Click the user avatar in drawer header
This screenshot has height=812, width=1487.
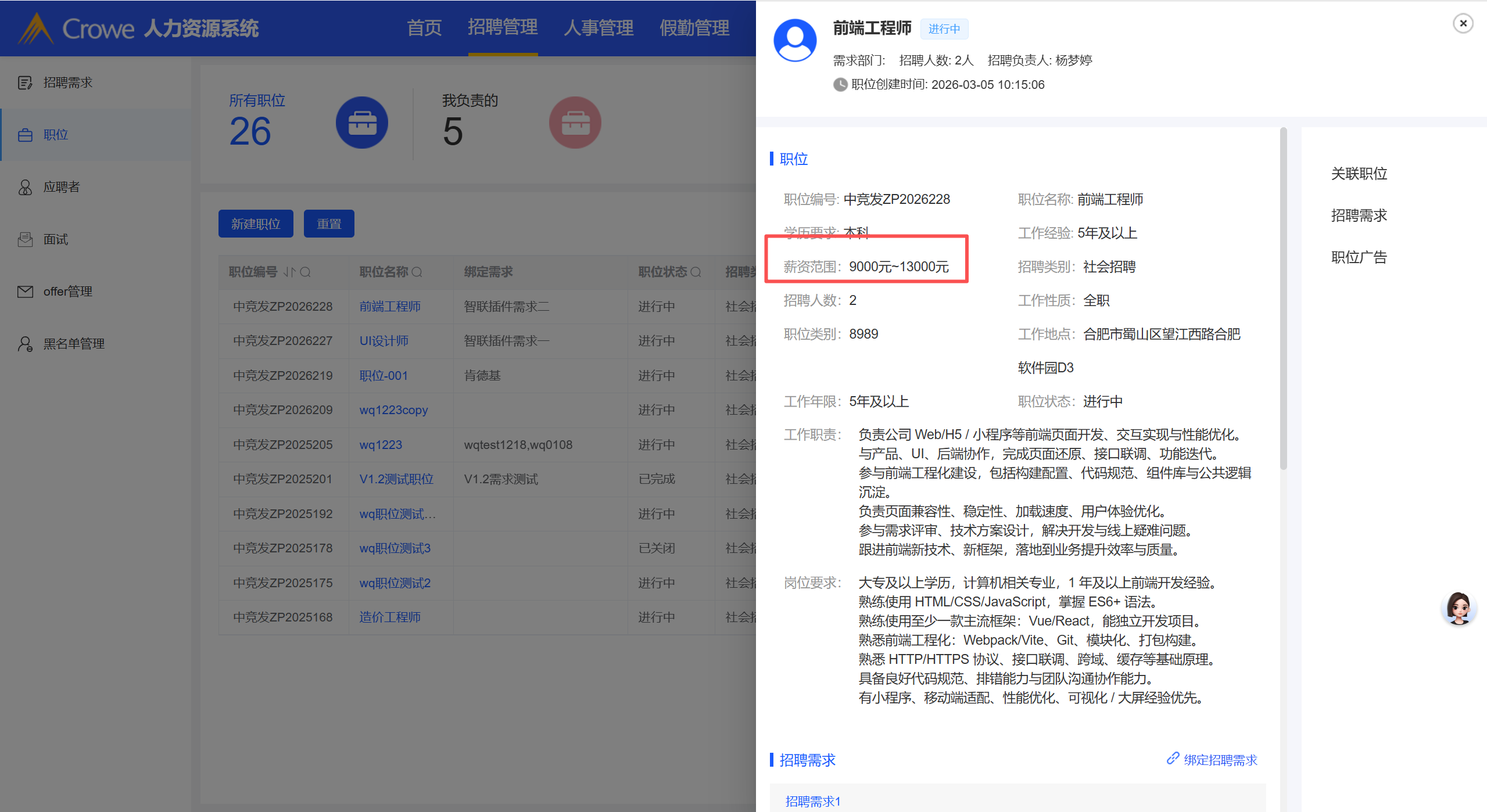795,40
